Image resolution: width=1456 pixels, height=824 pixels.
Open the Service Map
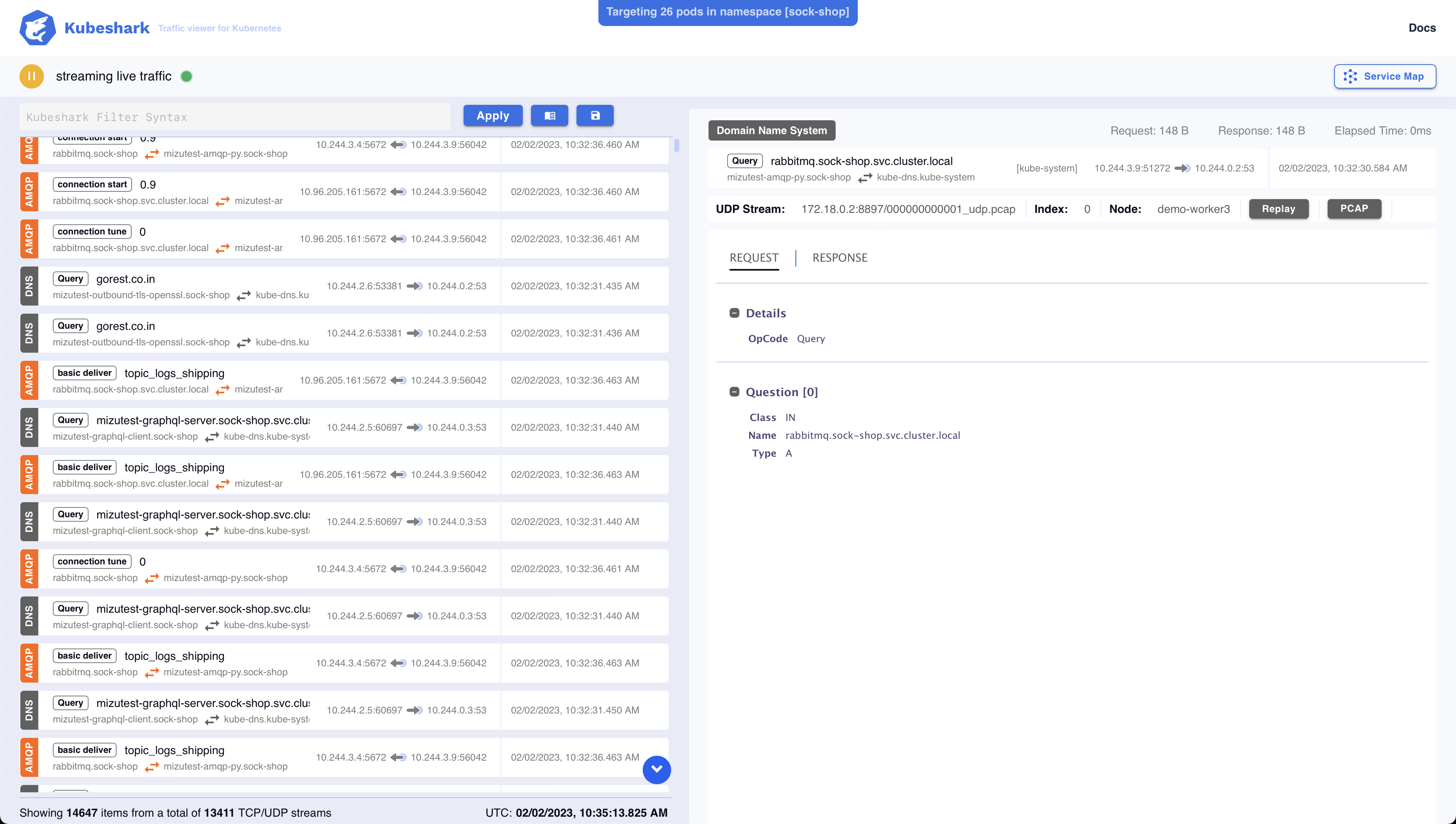[x=1385, y=76]
